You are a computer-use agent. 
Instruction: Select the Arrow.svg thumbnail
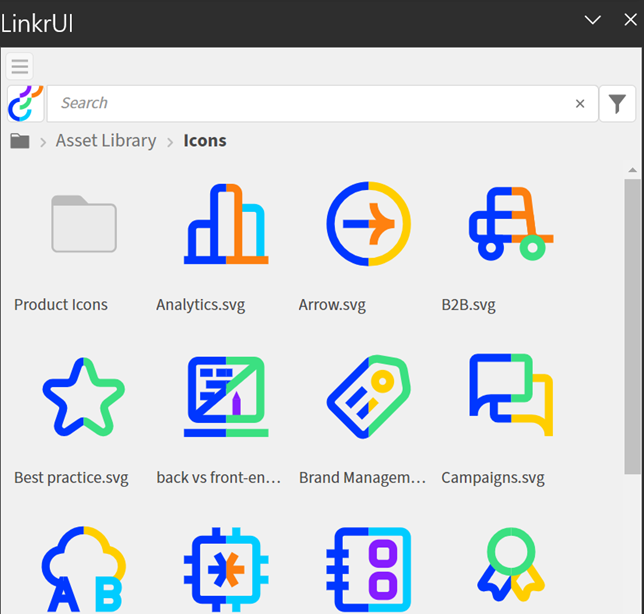[x=368, y=224]
